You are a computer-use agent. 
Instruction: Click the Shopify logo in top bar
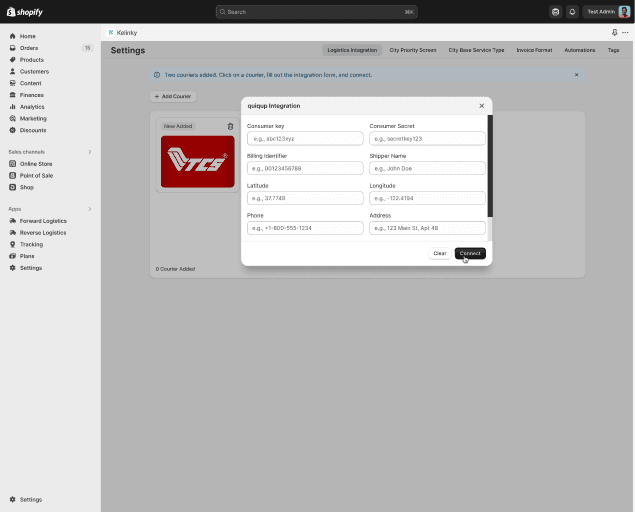(25, 12)
